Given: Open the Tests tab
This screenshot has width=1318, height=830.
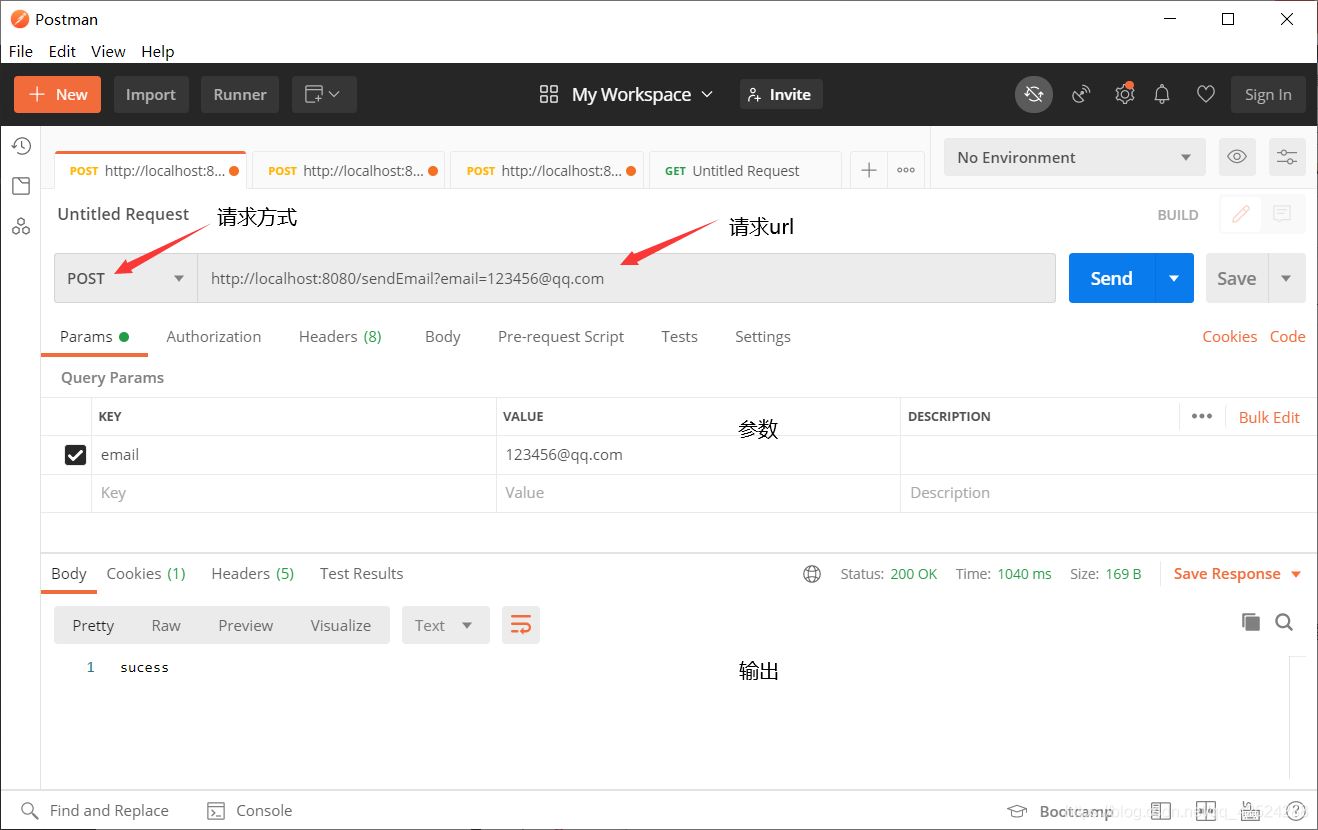Looking at the screenshot, I should [x=680, y=337].
